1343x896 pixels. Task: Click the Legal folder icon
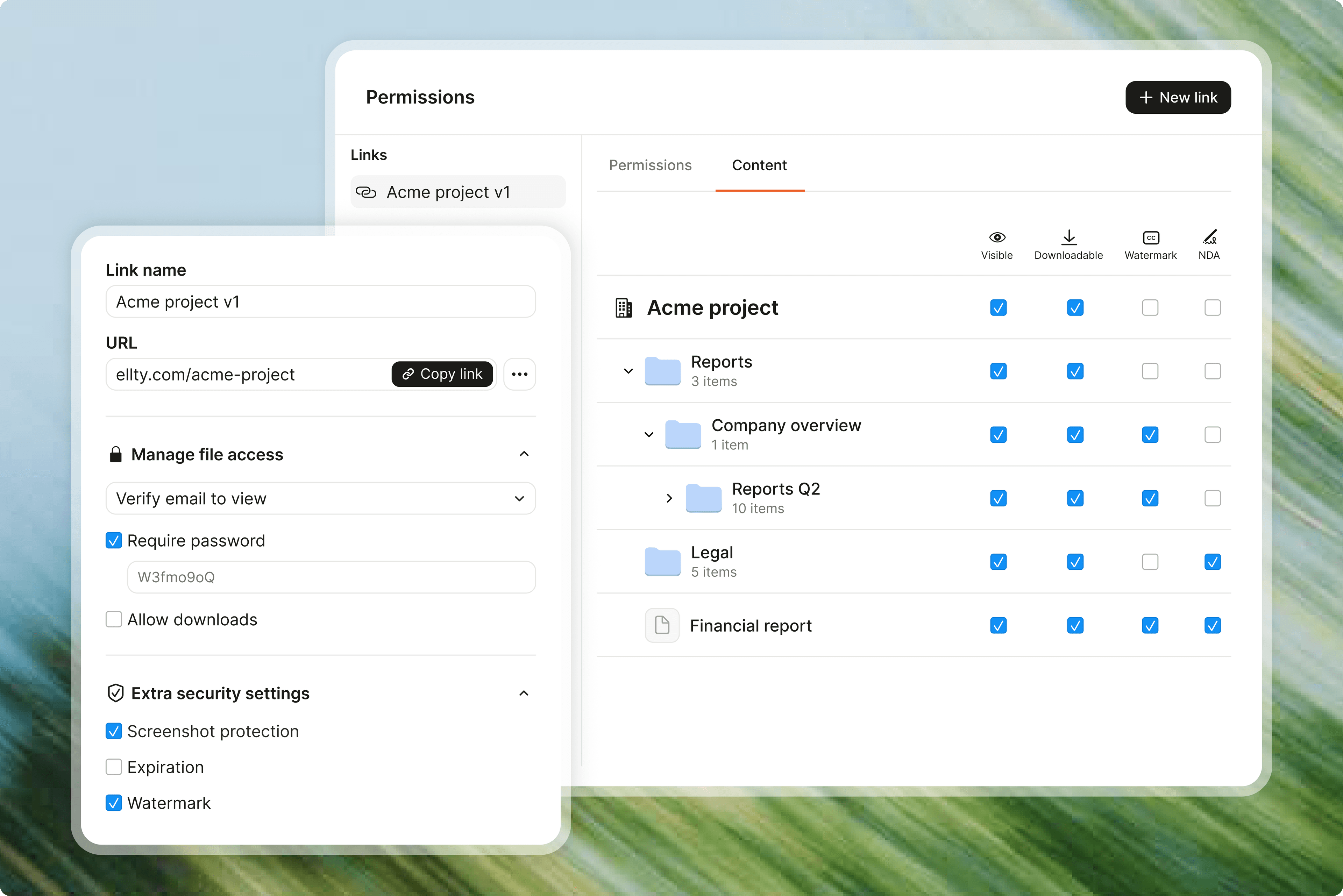(662, 562)
